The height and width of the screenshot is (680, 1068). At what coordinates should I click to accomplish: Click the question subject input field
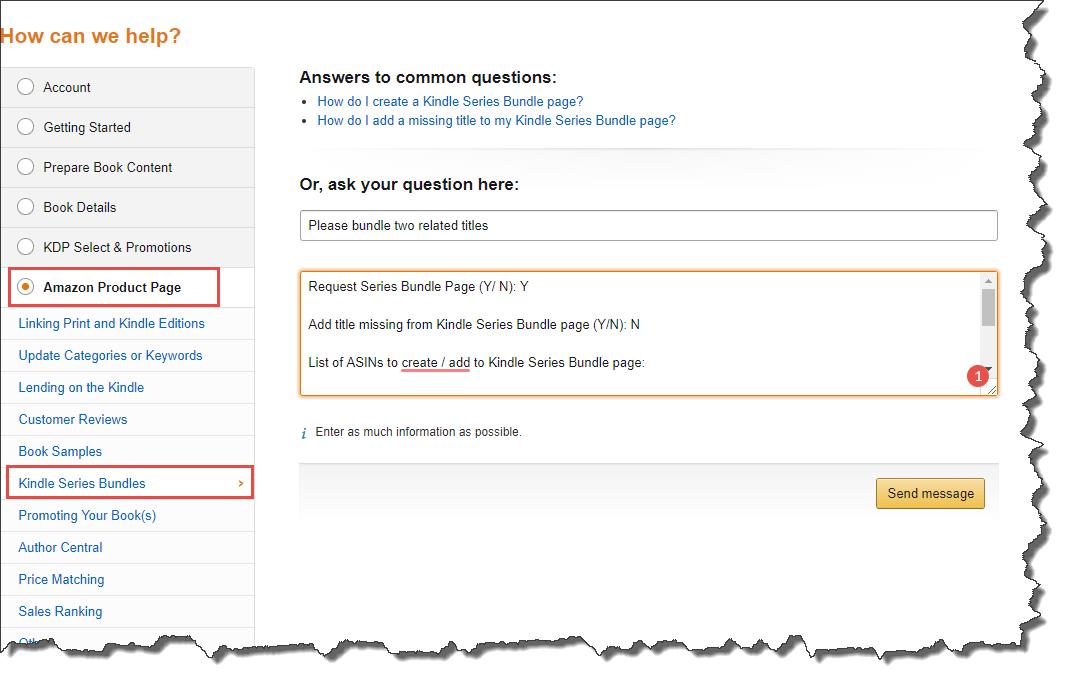[648, 226]
